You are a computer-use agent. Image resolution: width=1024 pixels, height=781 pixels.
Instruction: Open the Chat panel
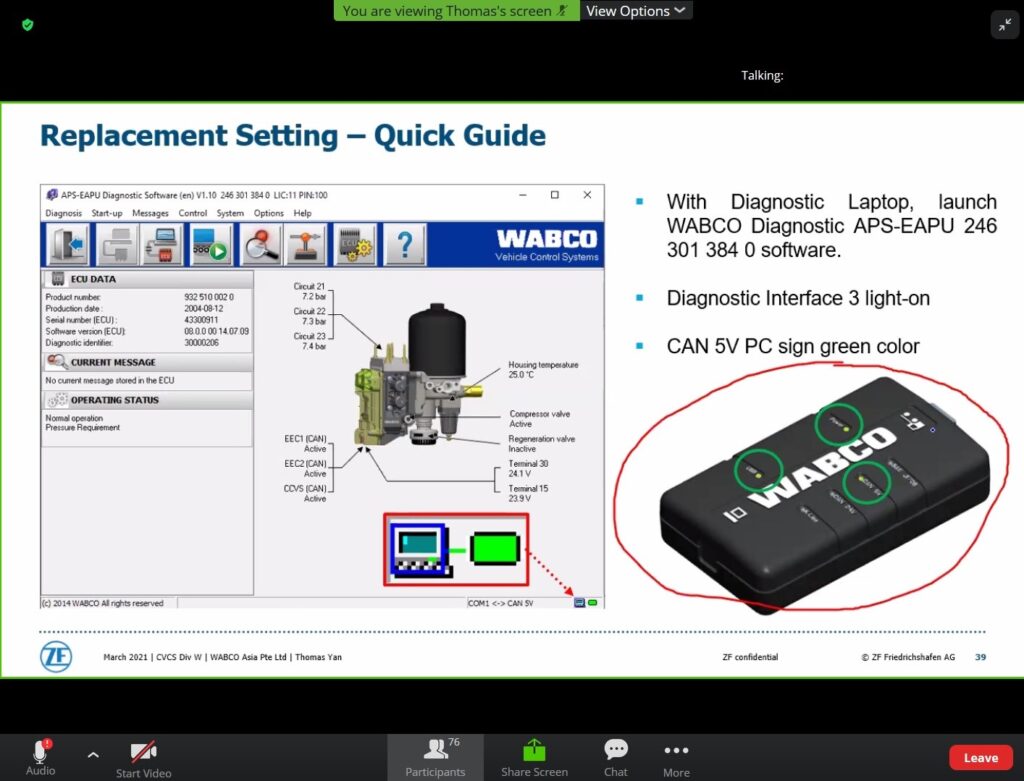(x=616, y=758)
